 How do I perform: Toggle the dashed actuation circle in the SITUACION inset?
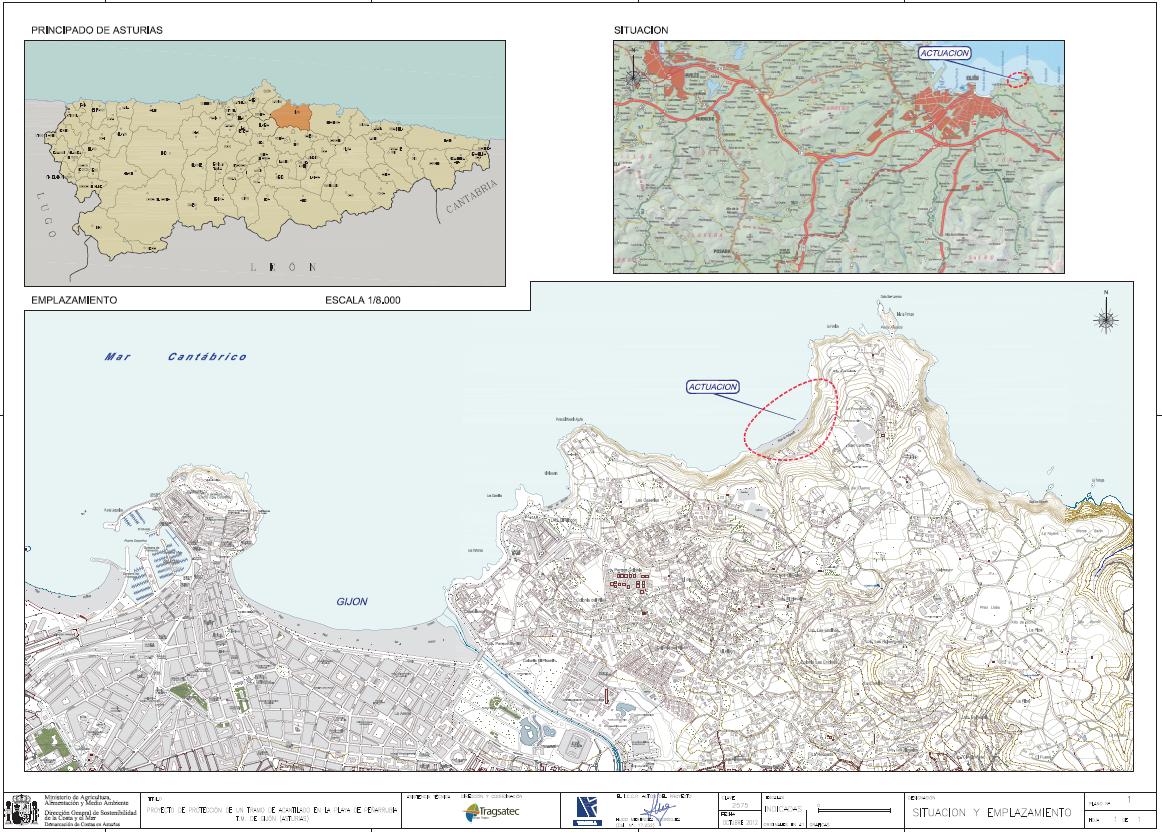pos(1018,79)
